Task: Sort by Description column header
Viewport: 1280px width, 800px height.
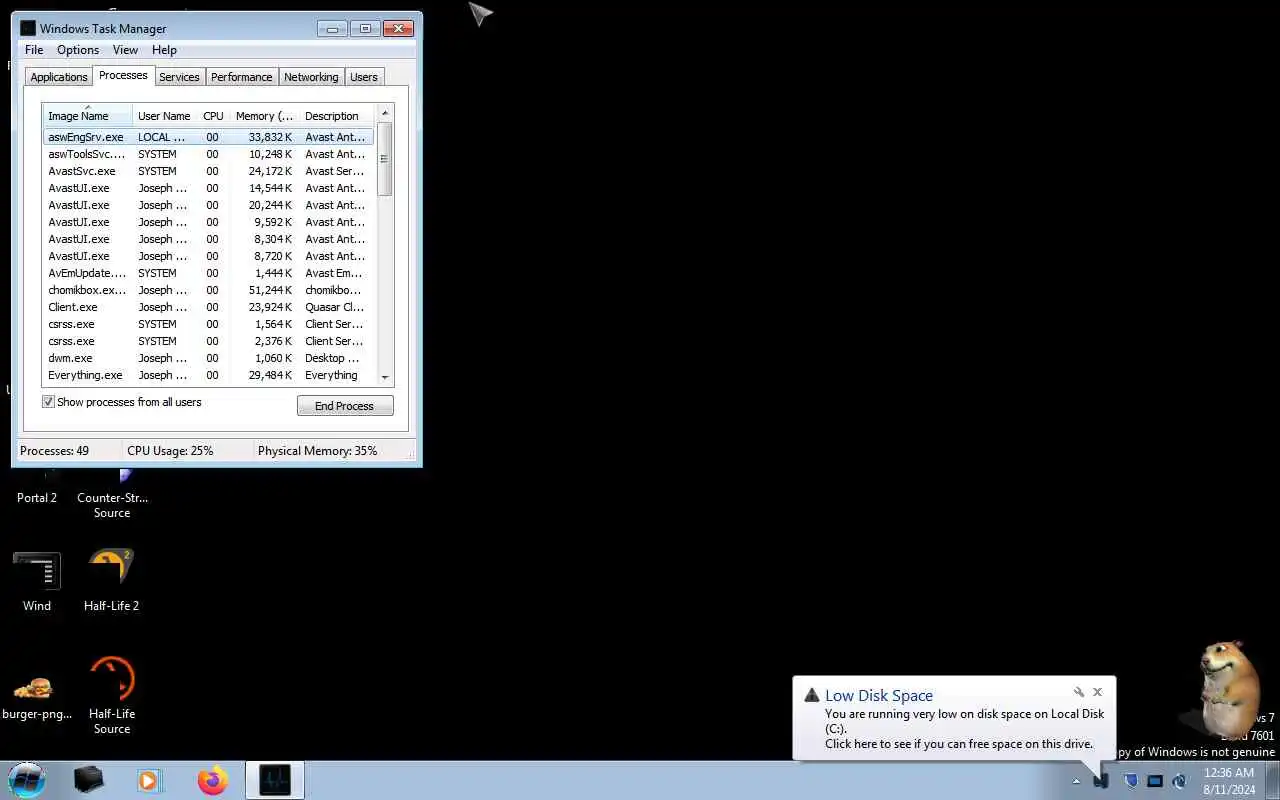Action: click(336, 116)
